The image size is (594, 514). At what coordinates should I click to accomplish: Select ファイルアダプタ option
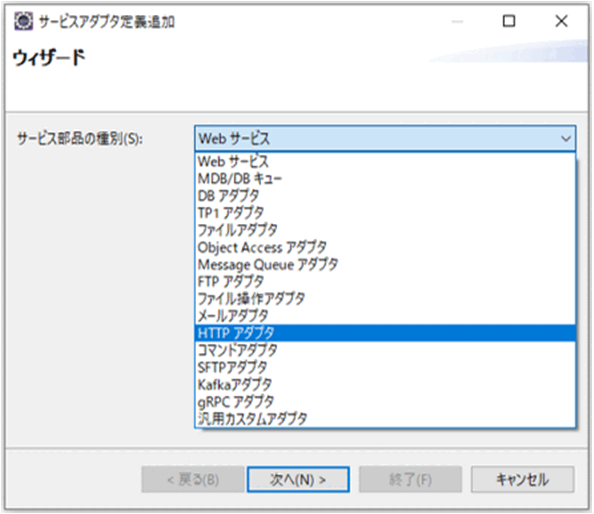(385, 230)
